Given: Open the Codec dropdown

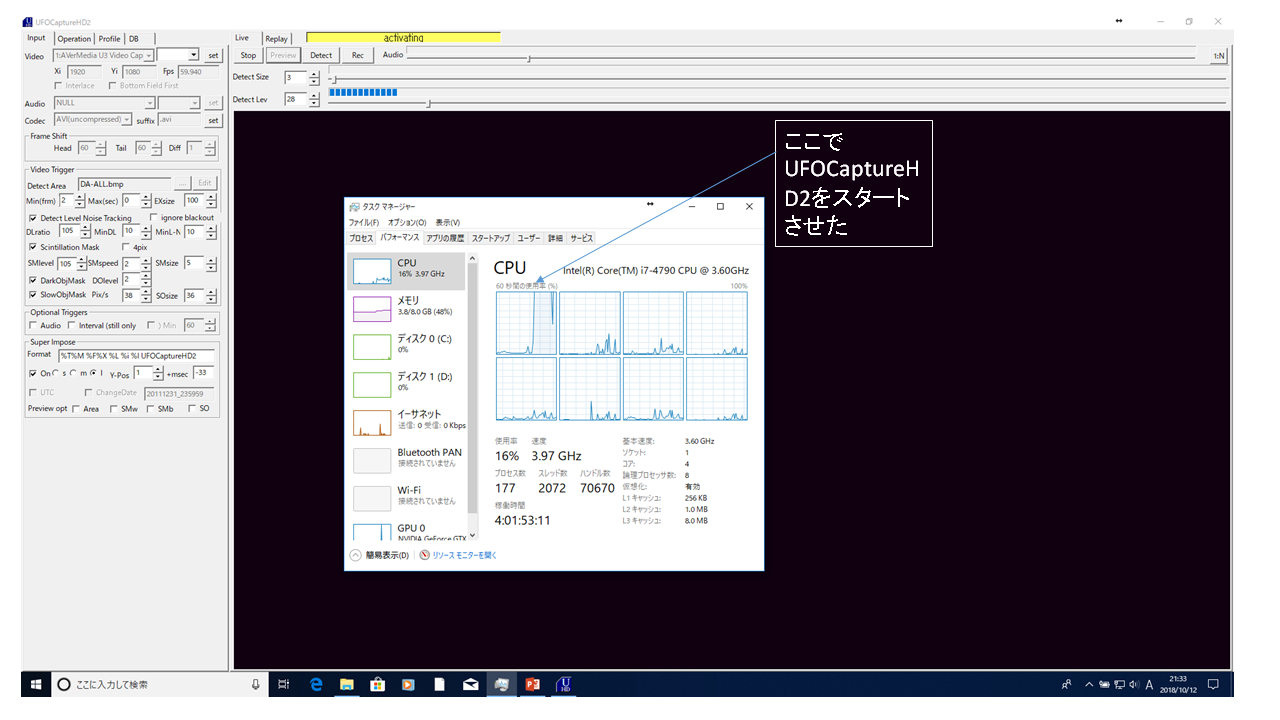Looking at the screenshot, I should coord(127,120).
